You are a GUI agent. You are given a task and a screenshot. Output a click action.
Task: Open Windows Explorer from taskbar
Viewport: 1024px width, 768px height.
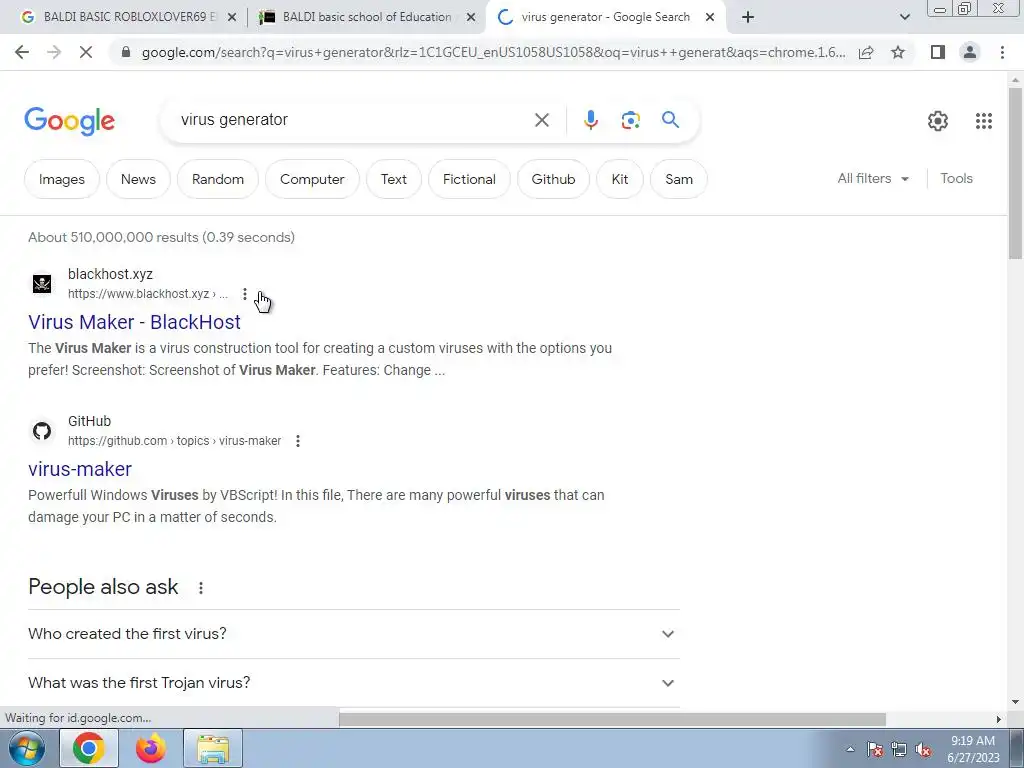tap(213, 748)
